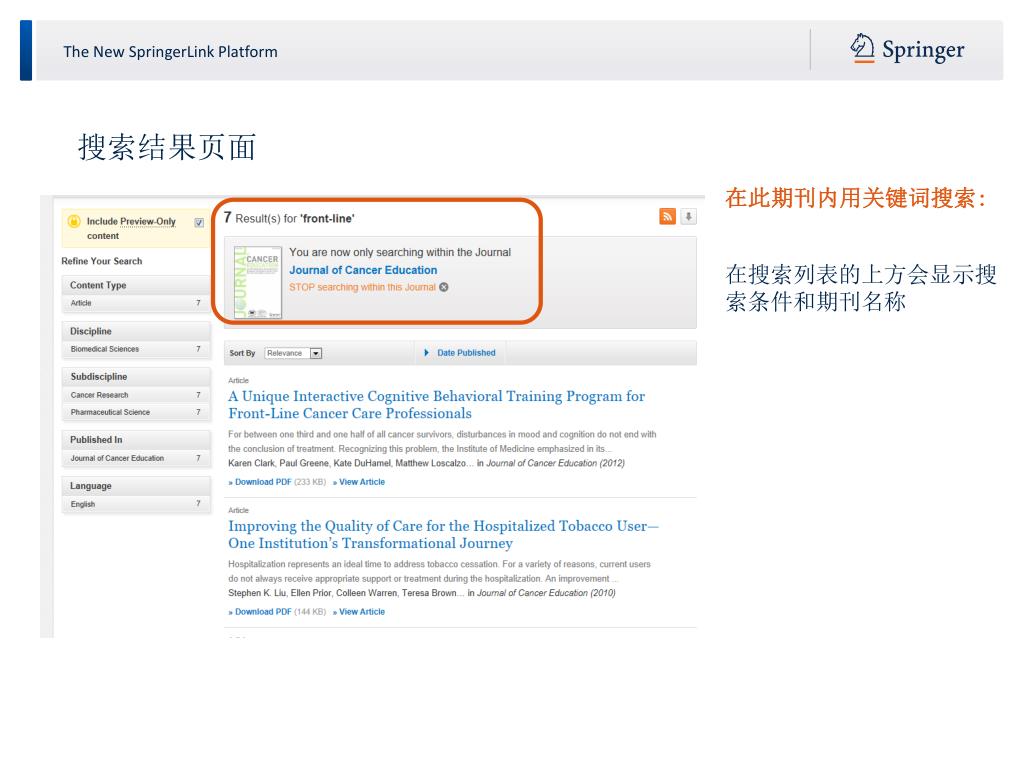The height and width of the screenshot is (768, 1024).
Task: Filter by Pharmaceutical Science subdiscipline
Action: (x=136, y=412)
